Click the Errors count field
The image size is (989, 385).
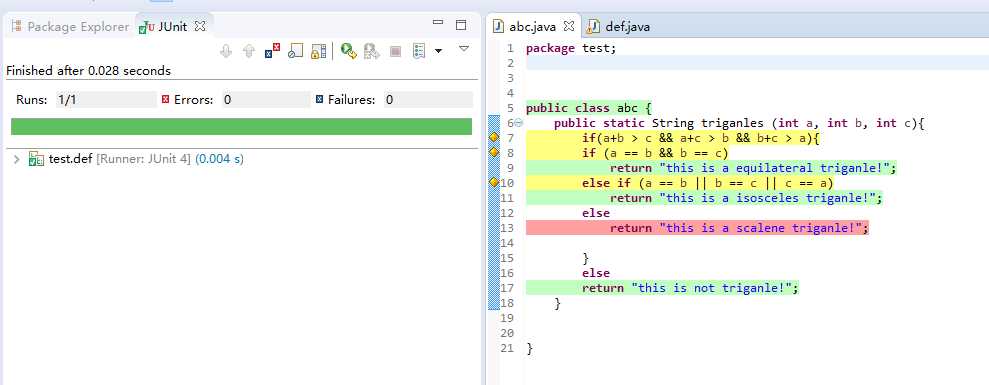pos(266,100)
